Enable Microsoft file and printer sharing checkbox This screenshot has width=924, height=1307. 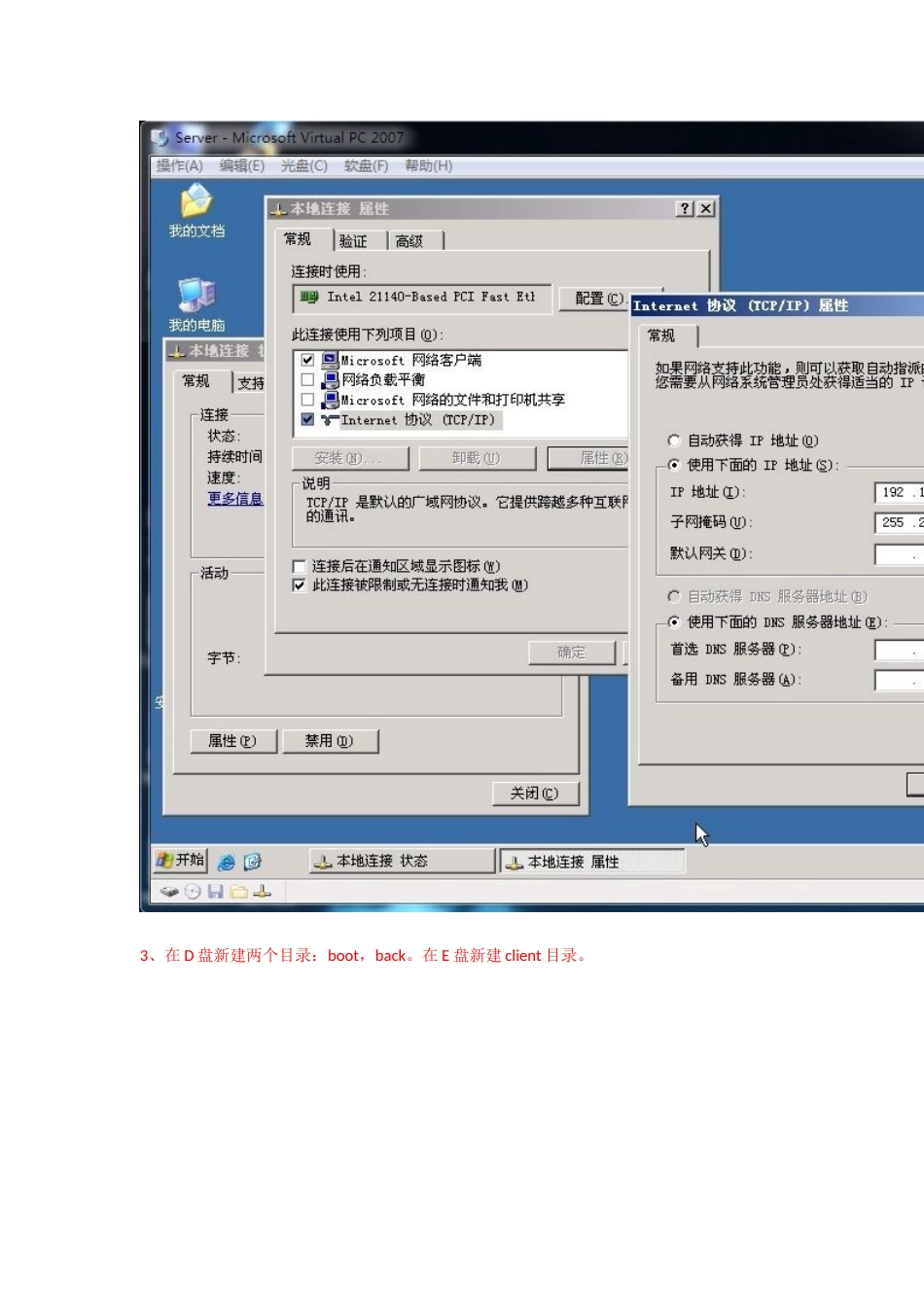tap(307, 400)
